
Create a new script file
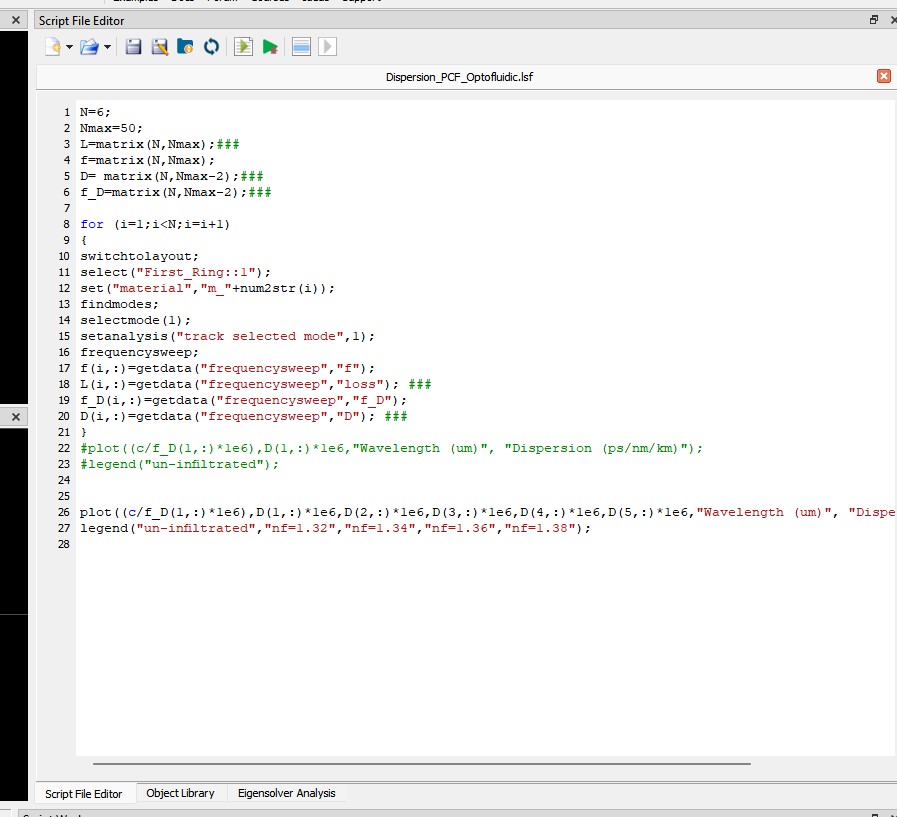click(53, 46)
